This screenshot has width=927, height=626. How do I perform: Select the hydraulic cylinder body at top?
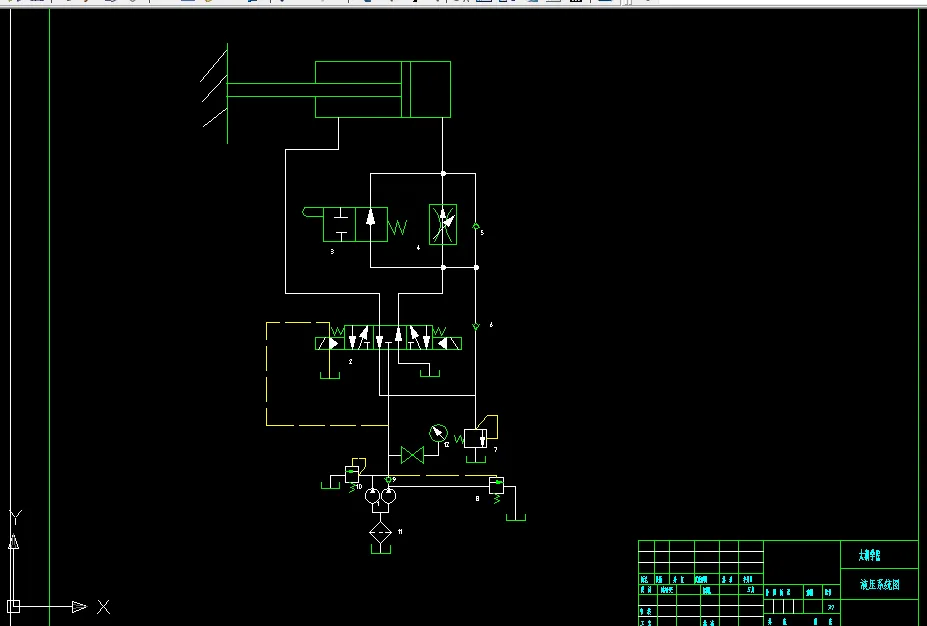[383, 89]
